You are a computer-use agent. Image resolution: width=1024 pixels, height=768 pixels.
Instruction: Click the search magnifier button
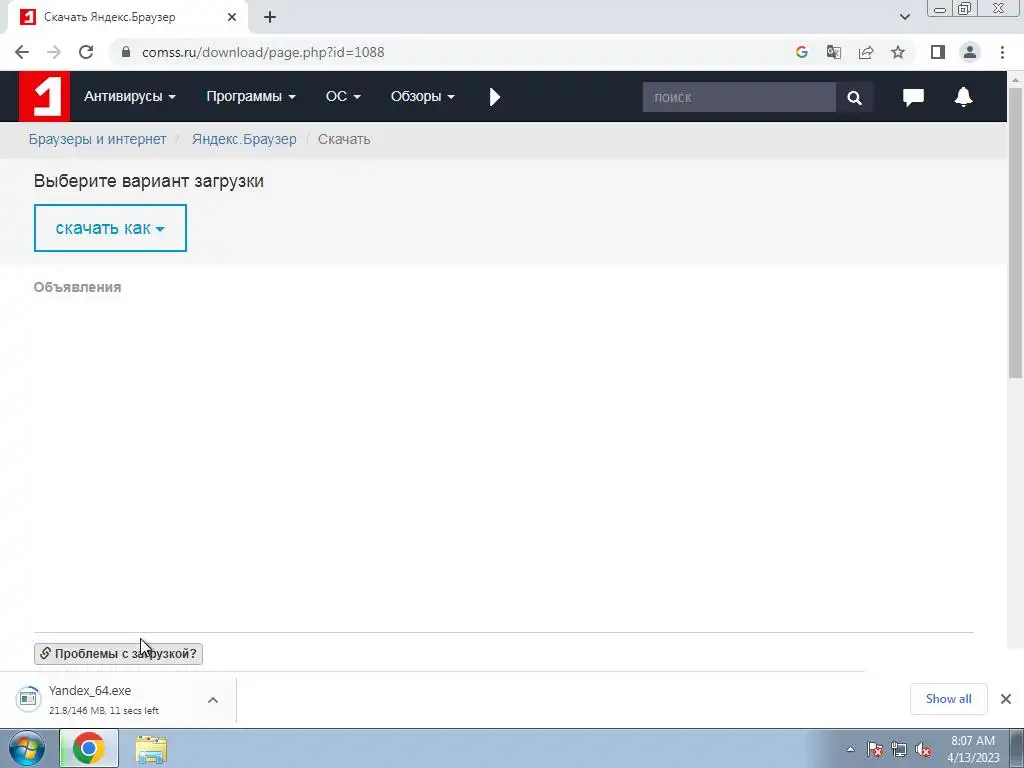(x=854, y=97)
